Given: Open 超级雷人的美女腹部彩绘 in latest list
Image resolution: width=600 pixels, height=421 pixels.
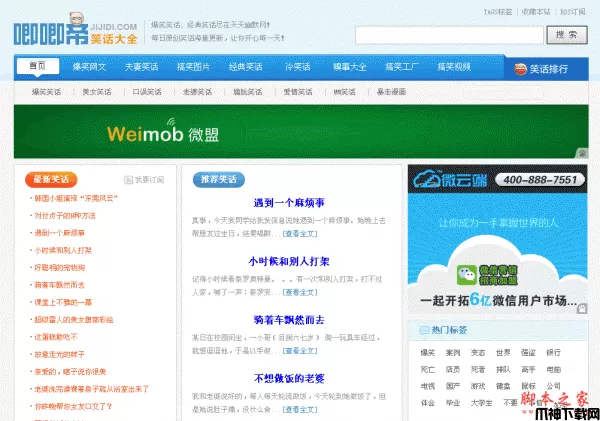Looking at the screenshot, I should 74,320.
